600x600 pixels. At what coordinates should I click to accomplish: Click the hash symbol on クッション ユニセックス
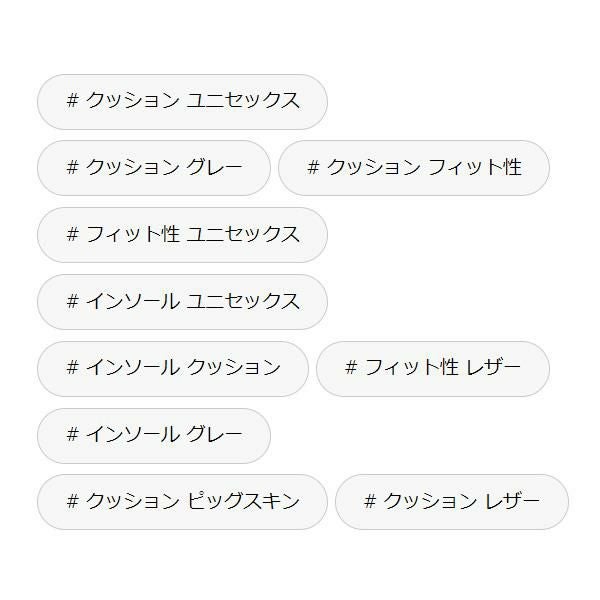72,101
